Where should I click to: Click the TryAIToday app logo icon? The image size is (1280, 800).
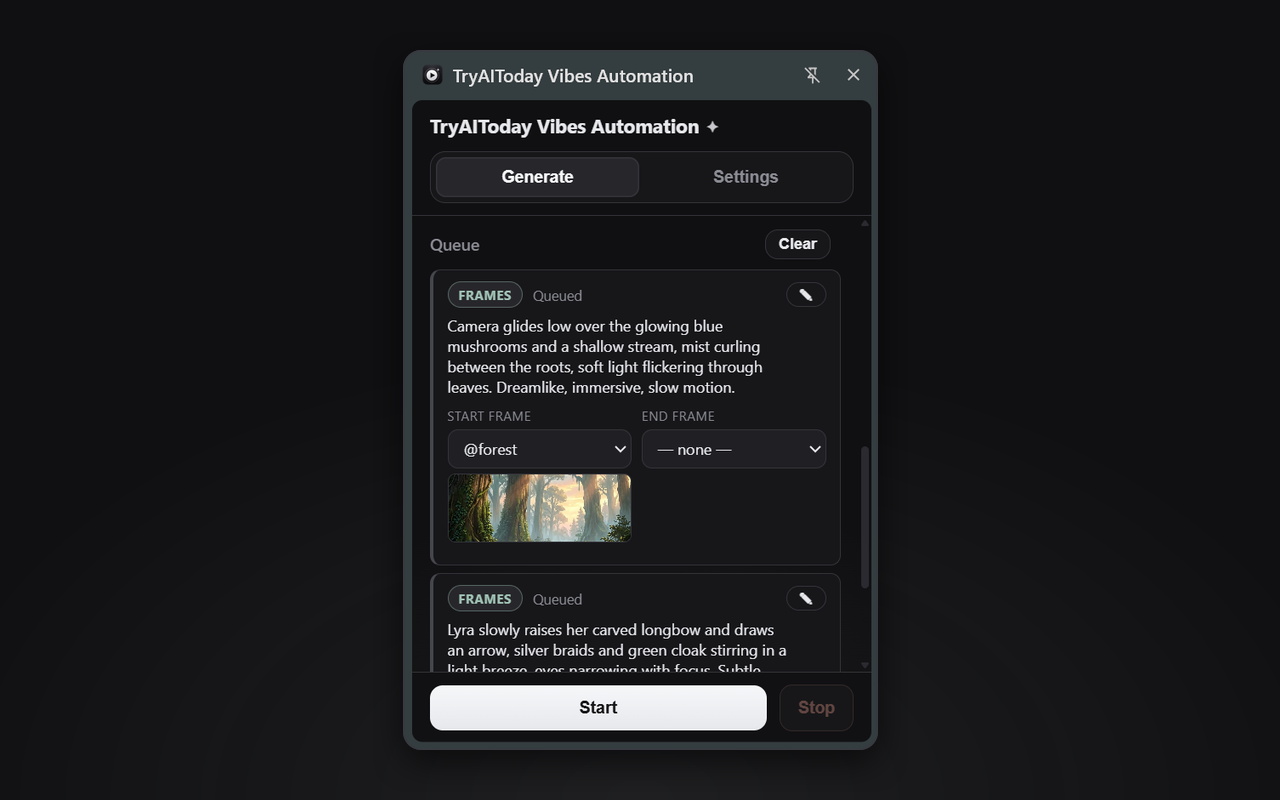[x=432, y=75]
